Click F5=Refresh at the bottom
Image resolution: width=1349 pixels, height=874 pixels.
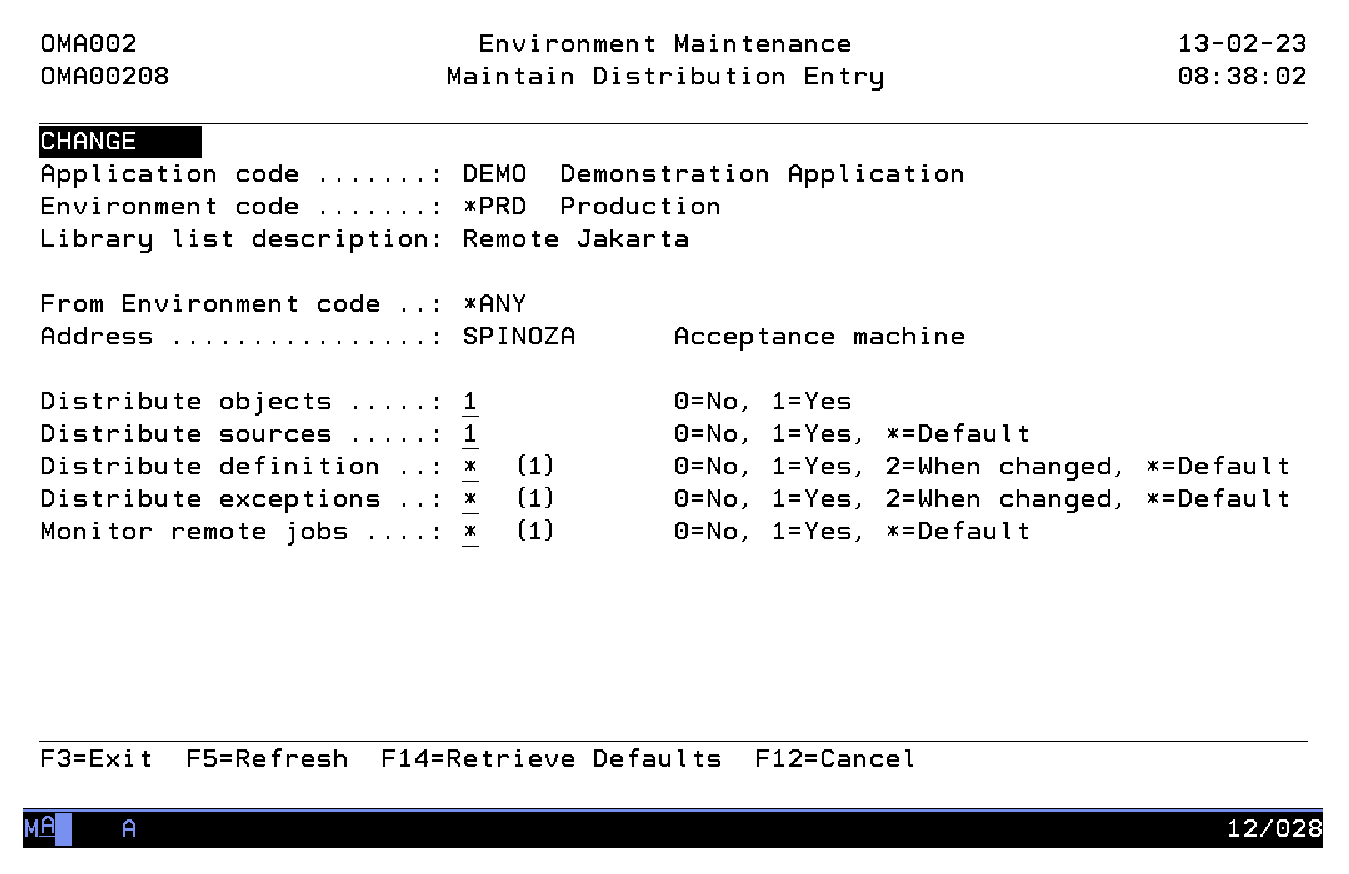click(267, 759)
